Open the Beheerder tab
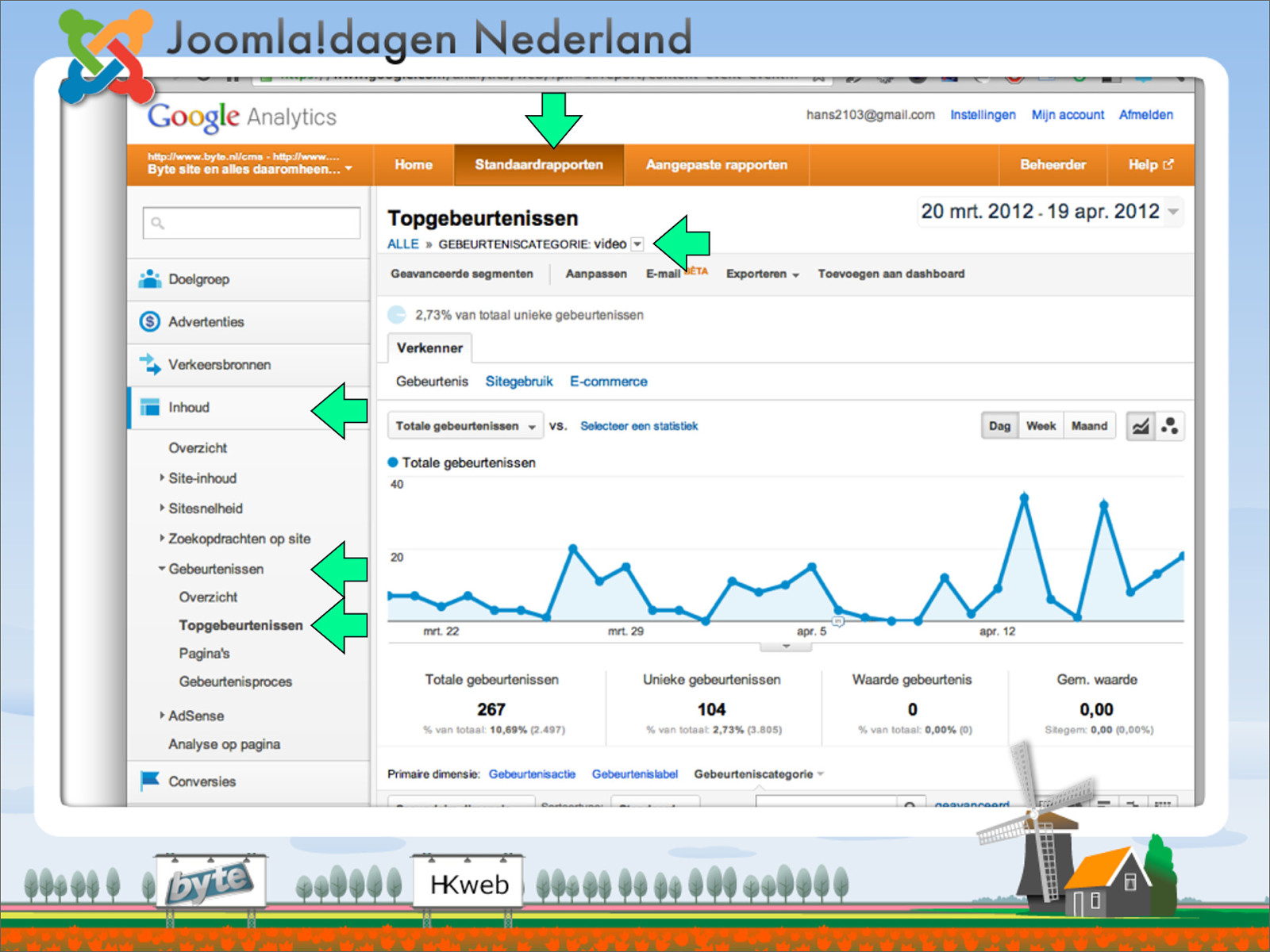The image size is (1270, 952). pos(1053,164)
